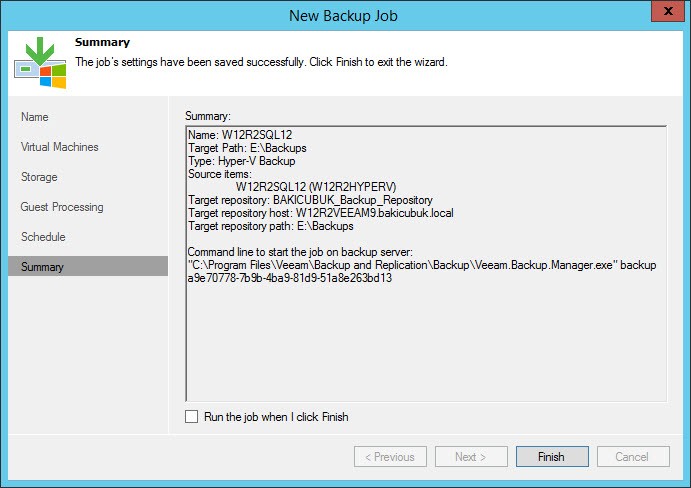Close the New Backup Job window
Screen dimensions: 691x488
pyautogui.click(x=668, y=11)
